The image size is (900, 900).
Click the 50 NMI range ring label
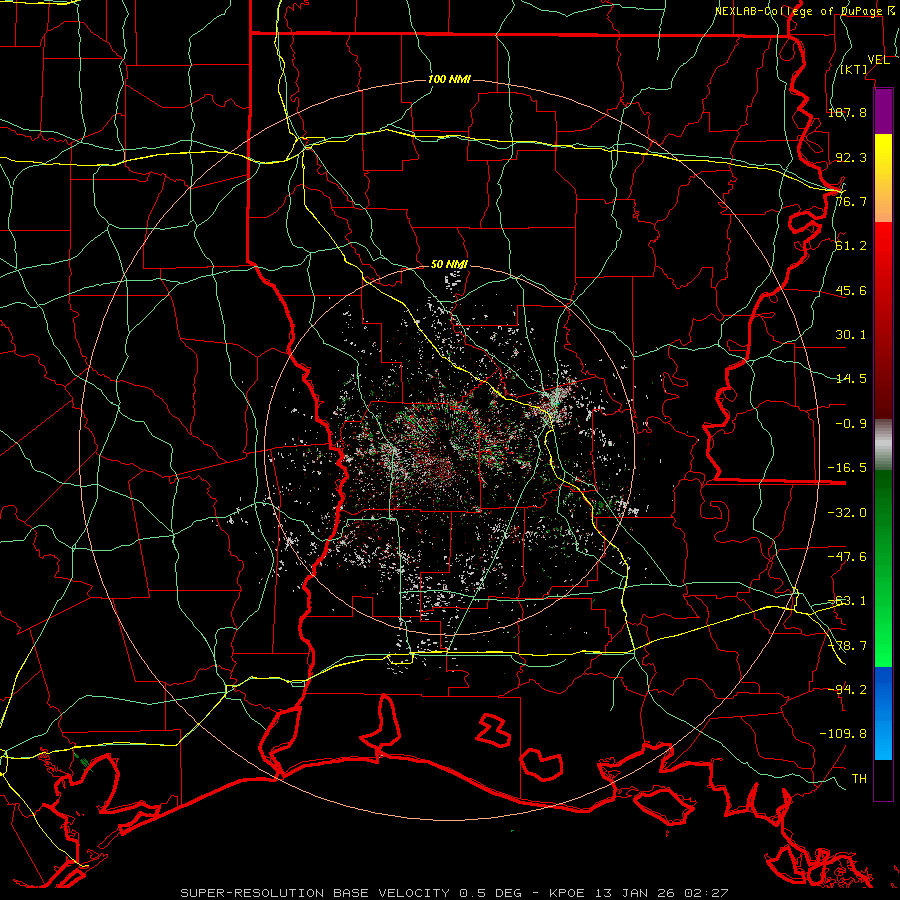point(449,265)
